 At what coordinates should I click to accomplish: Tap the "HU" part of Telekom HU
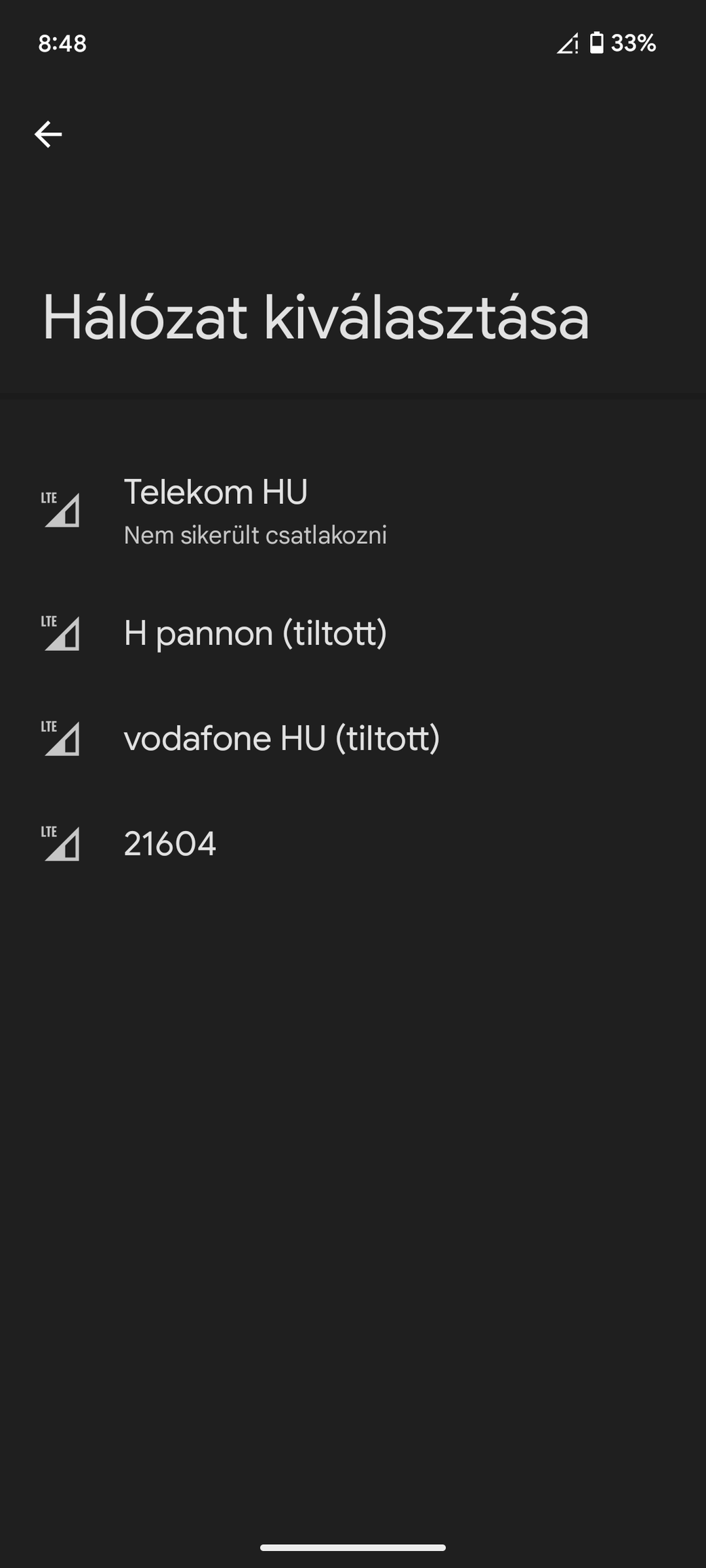pyautogui.click(x=285, y=492)
